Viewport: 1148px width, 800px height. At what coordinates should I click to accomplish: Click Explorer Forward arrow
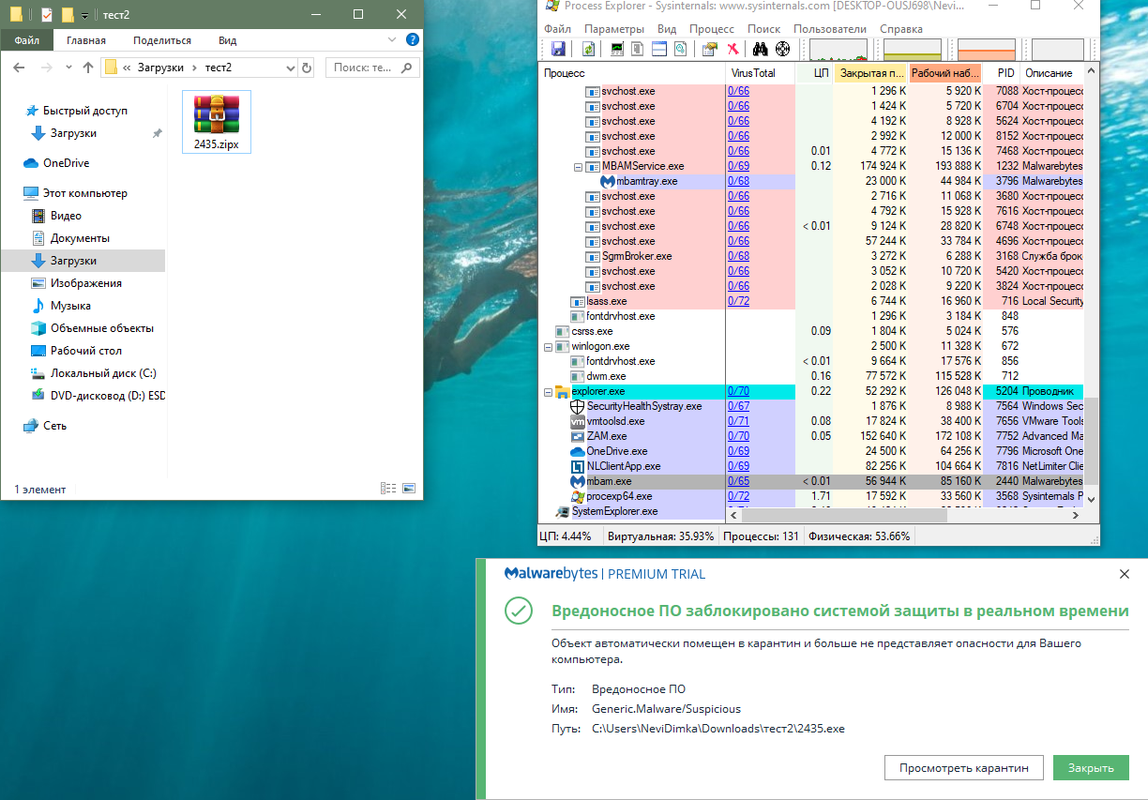(46, 67)
